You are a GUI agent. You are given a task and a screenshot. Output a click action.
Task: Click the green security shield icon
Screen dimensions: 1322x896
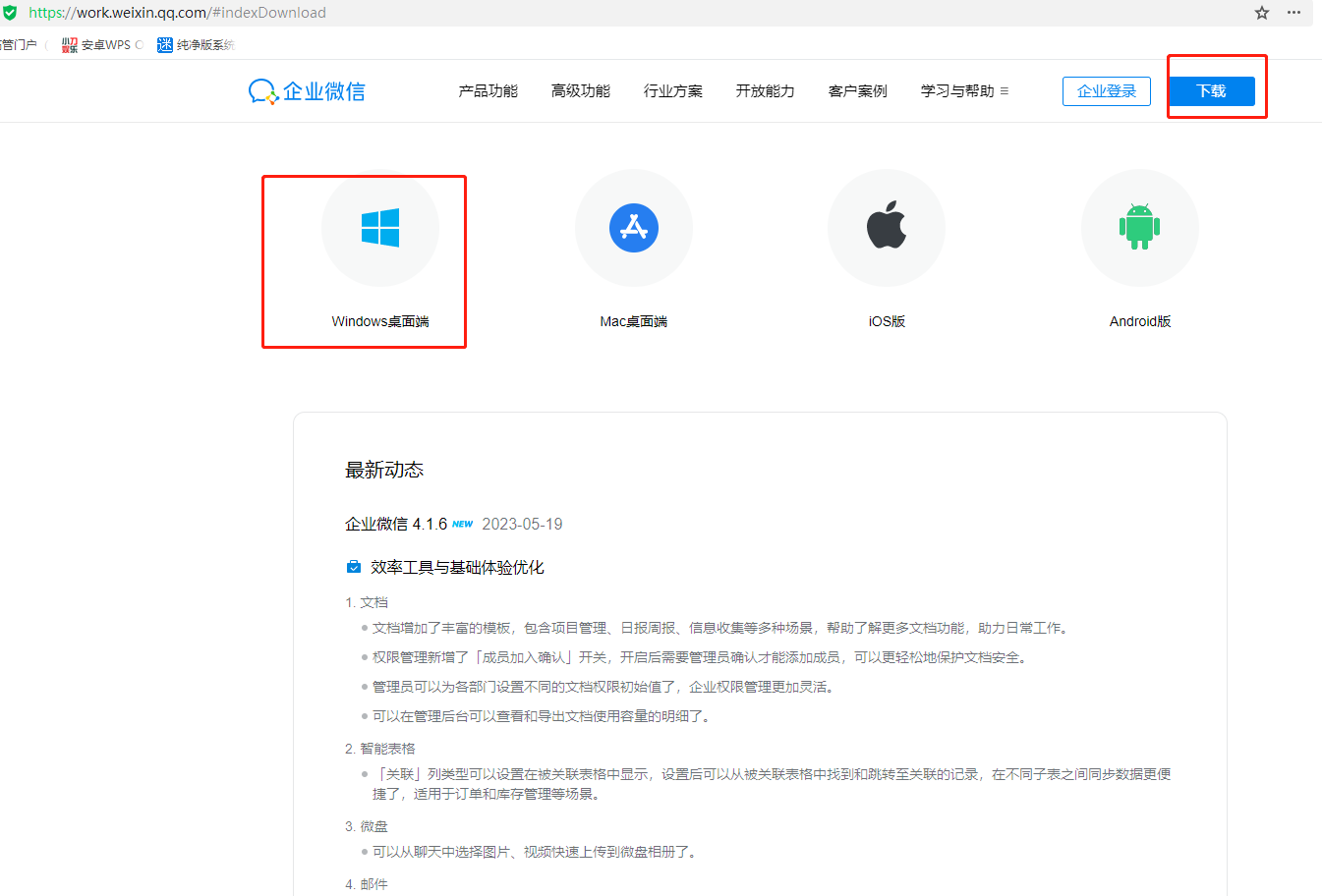[10, 13]
